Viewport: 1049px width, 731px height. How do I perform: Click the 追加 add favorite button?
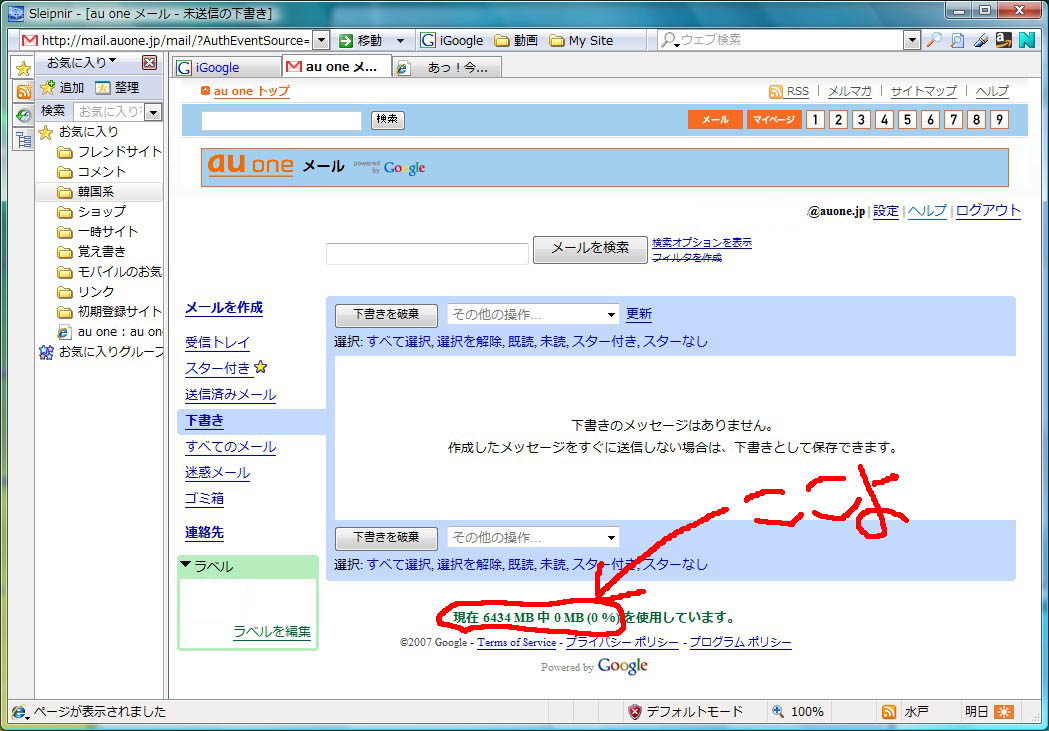click(62, 88)
